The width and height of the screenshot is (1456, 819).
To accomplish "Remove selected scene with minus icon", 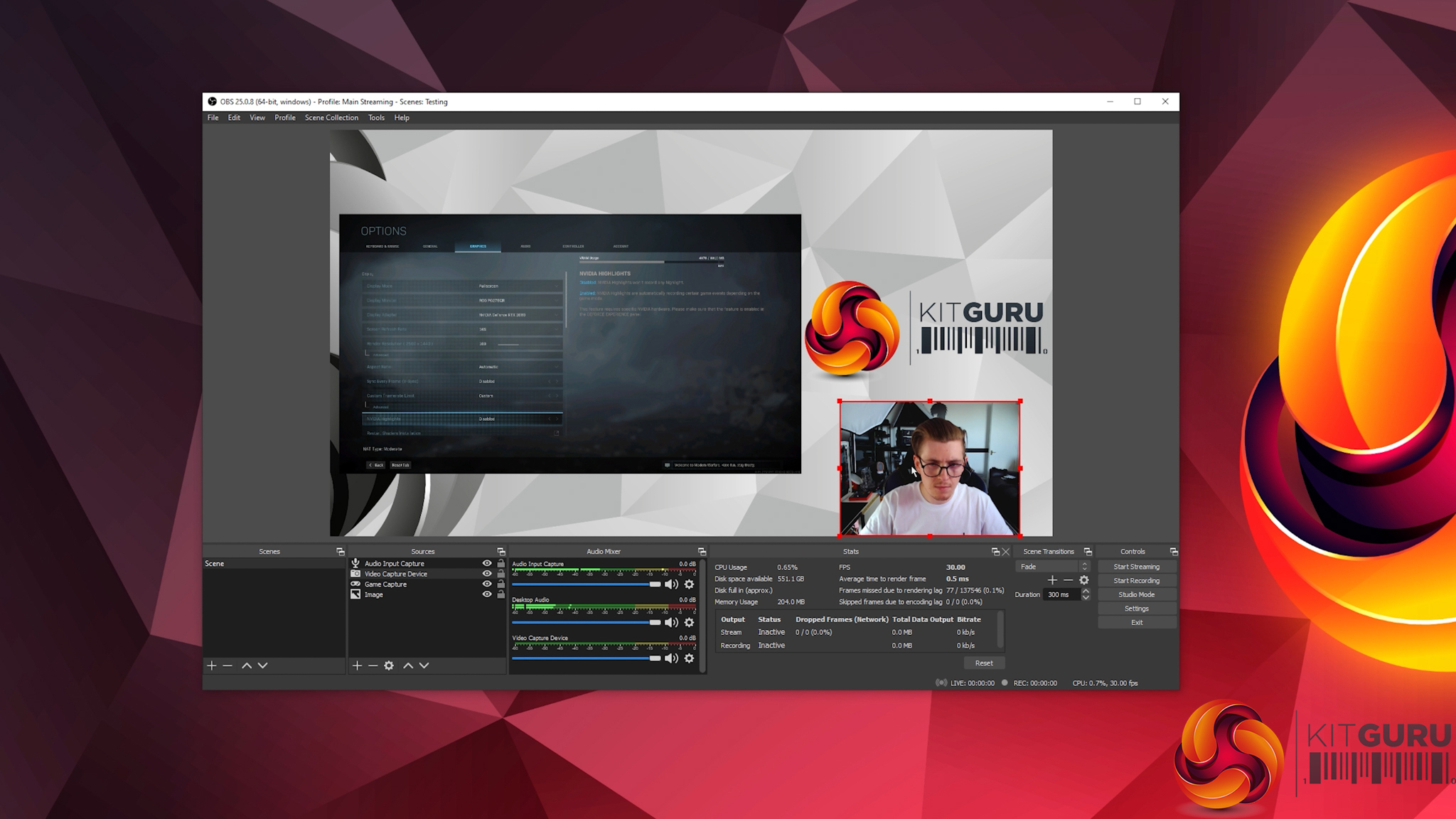I will click(x=227, y=665).
